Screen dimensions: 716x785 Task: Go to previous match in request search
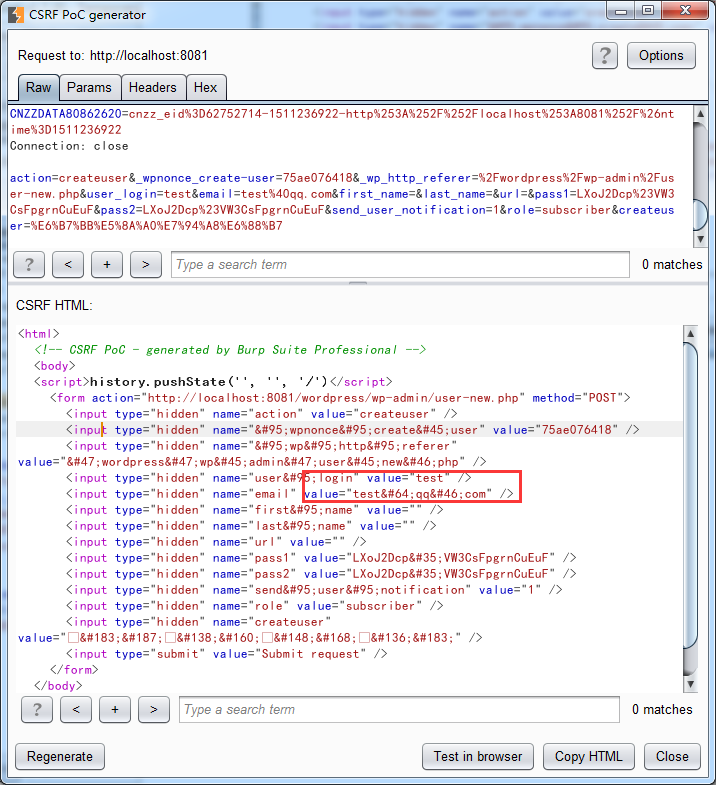pyautogui.click(x=68, y=264)
